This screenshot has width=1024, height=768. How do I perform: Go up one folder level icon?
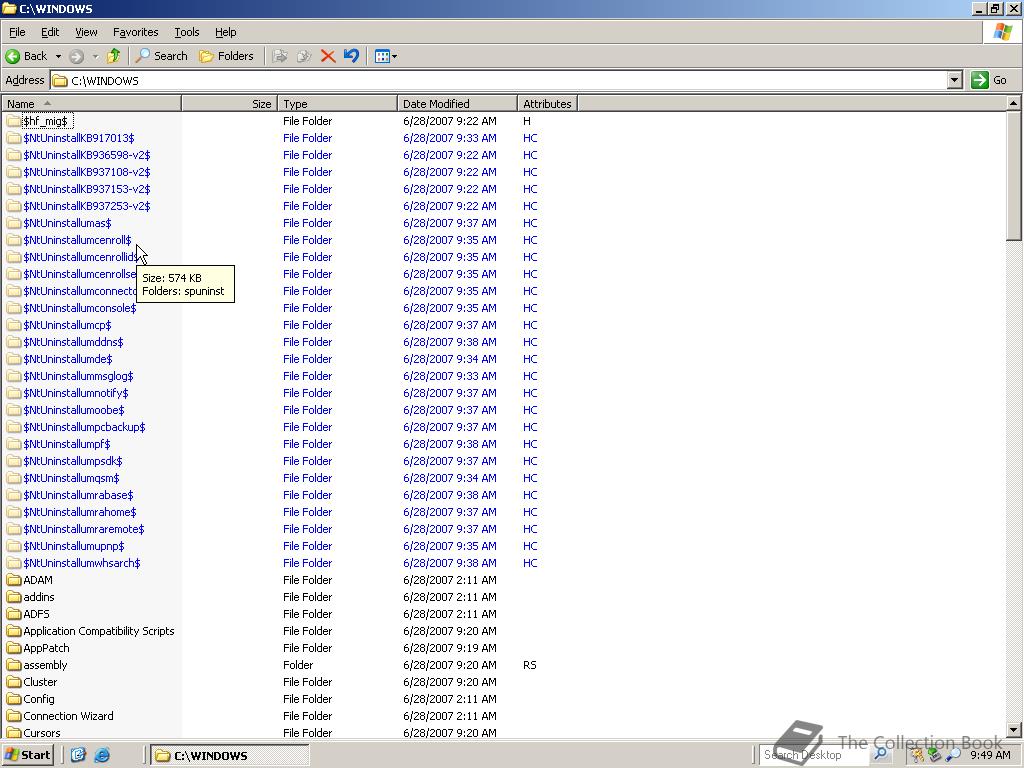[114, 56]
